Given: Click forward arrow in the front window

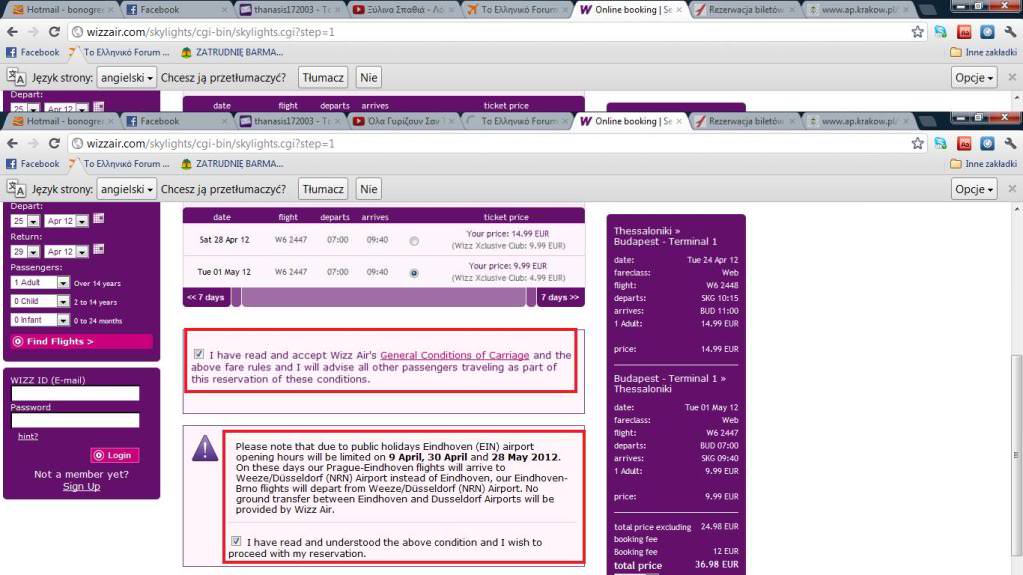Looking at the screenshot, I should (x=33, y=143).
